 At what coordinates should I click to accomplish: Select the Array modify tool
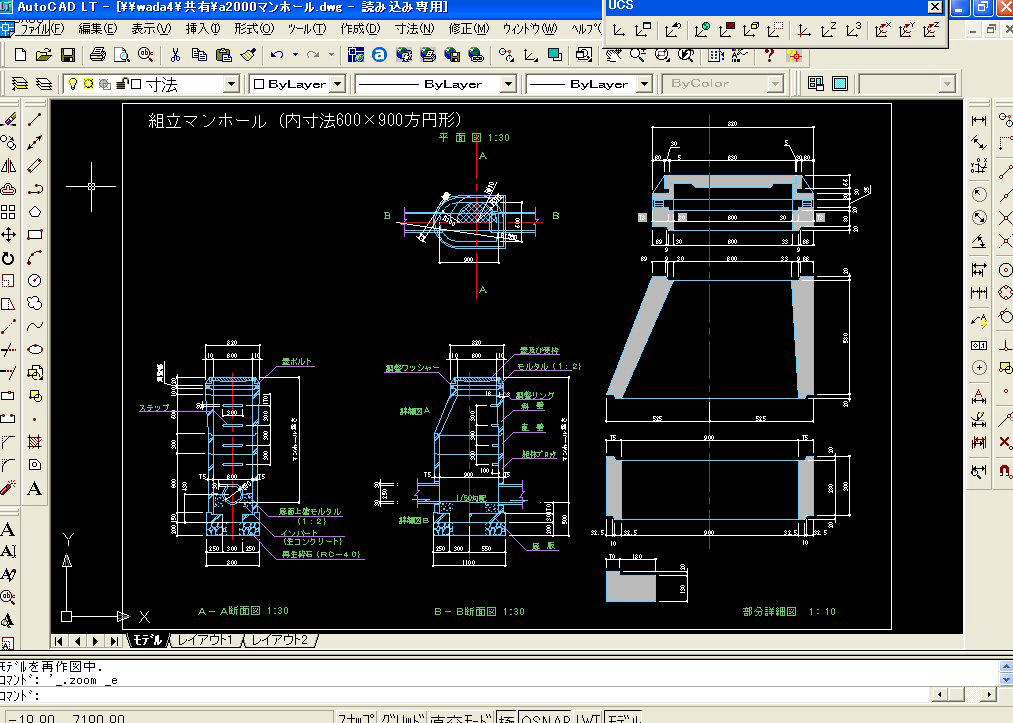(x=8, y=212)
